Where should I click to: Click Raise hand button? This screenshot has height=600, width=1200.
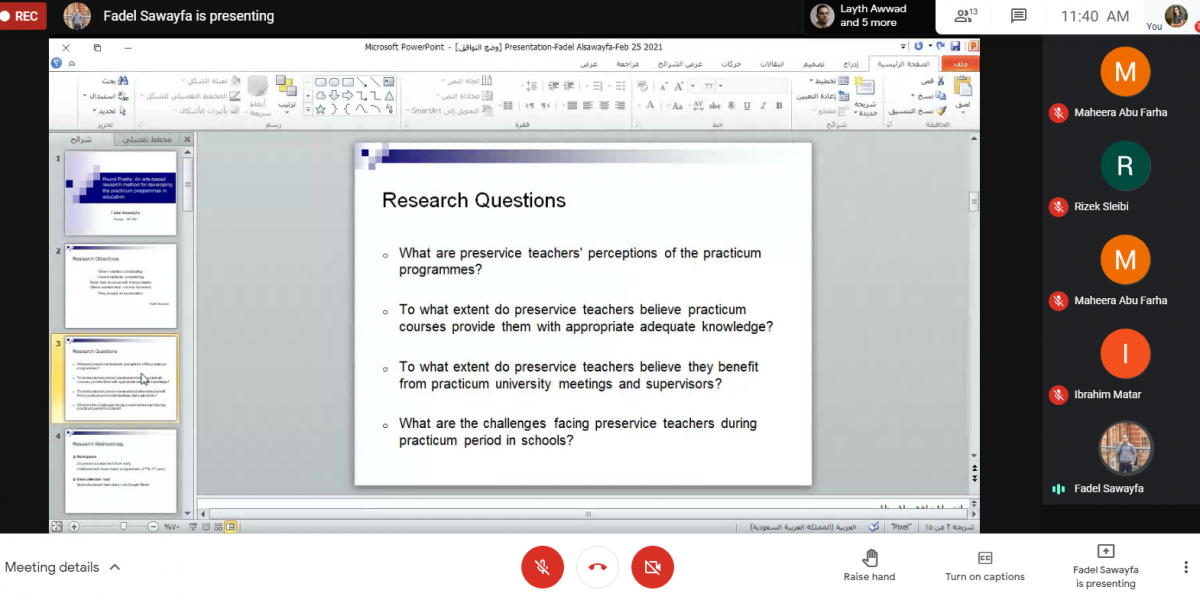click(870, 566)
